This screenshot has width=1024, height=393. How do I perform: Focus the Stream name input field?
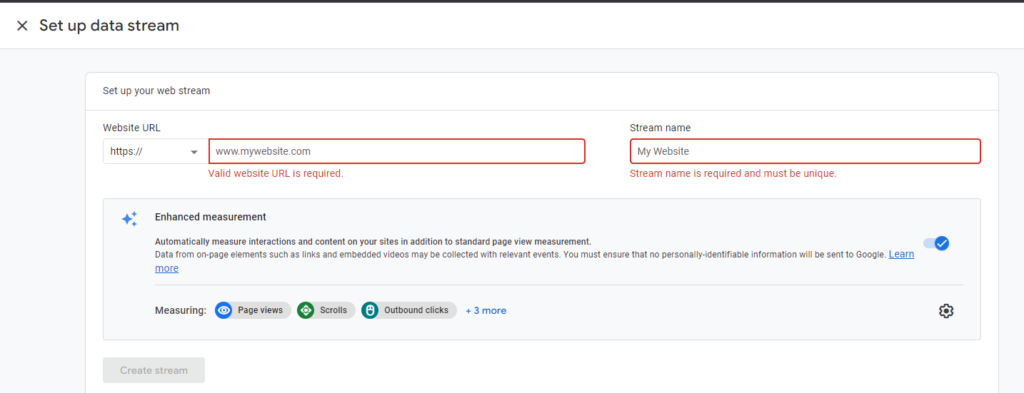(805, 151)
